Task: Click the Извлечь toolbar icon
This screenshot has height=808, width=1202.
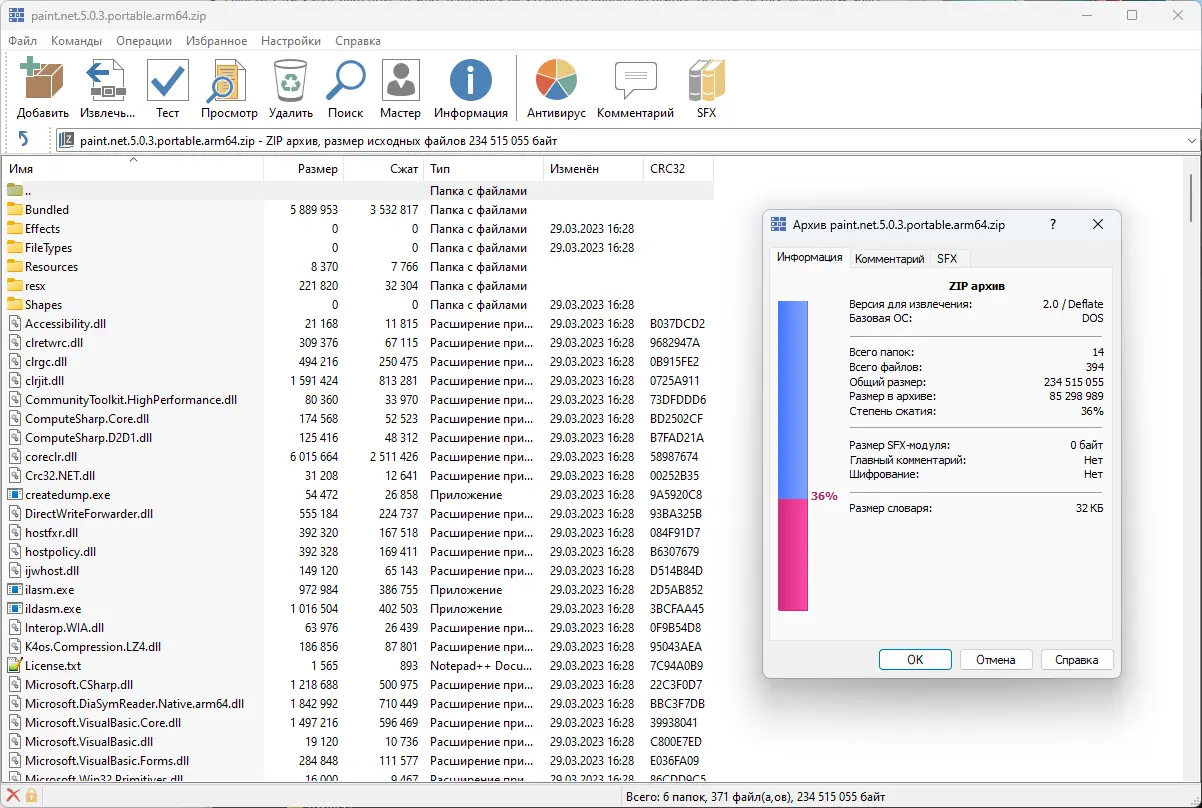Action: pyautogui.click(x=105, y=80)
